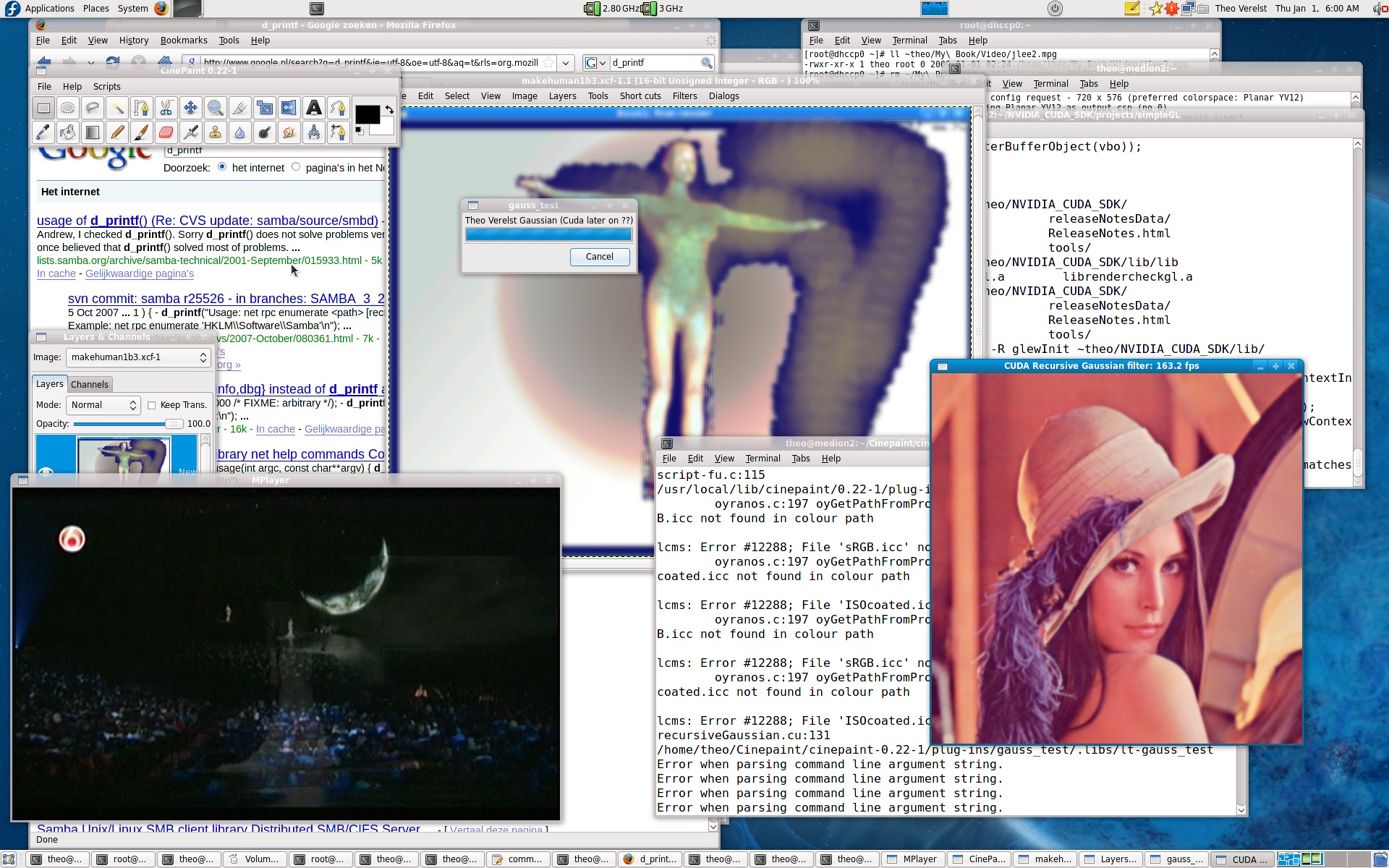Select the pink Eraser tool
The image size is (1389, 868).
click(166, 132)
